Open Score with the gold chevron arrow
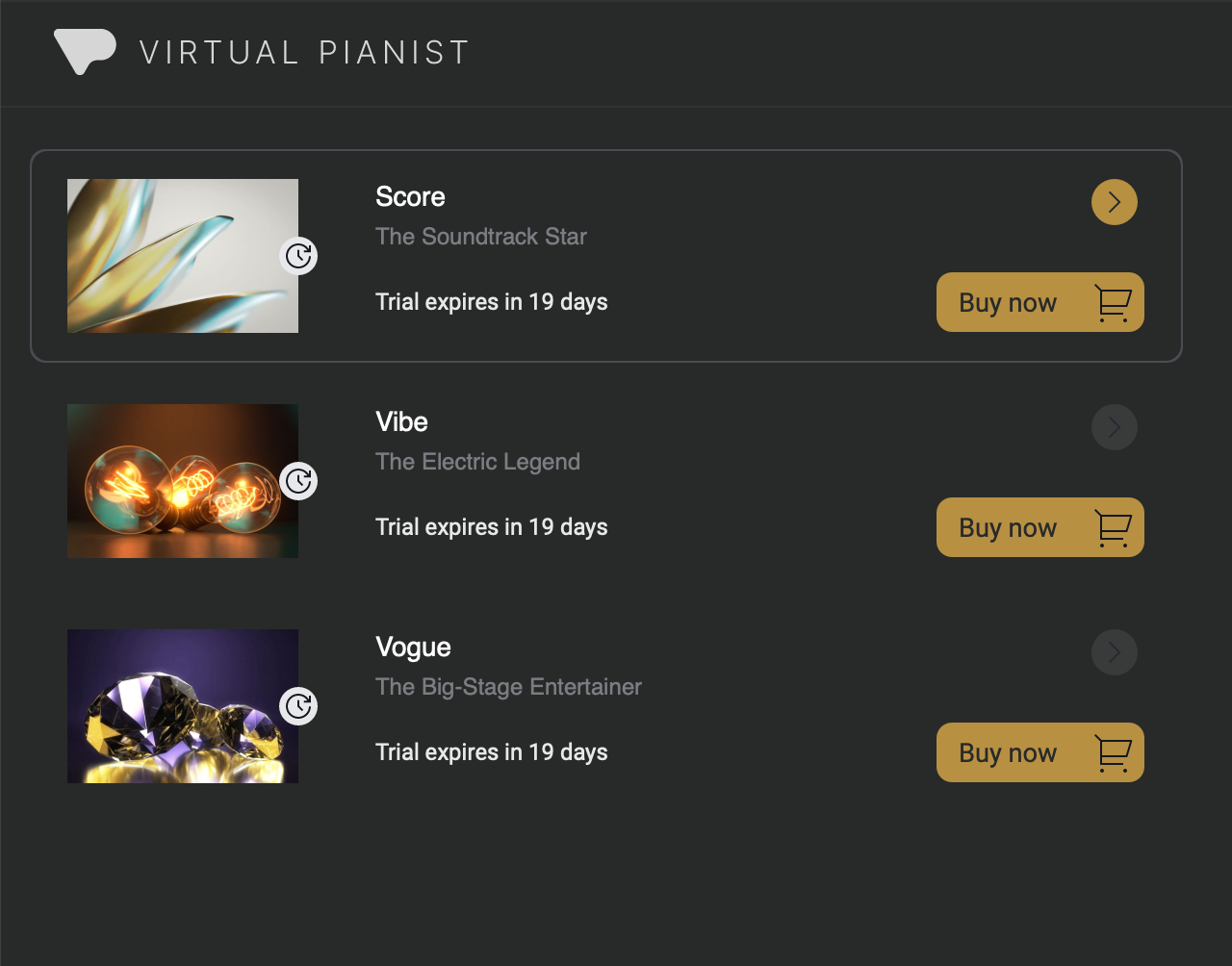 coord(1114,202)
